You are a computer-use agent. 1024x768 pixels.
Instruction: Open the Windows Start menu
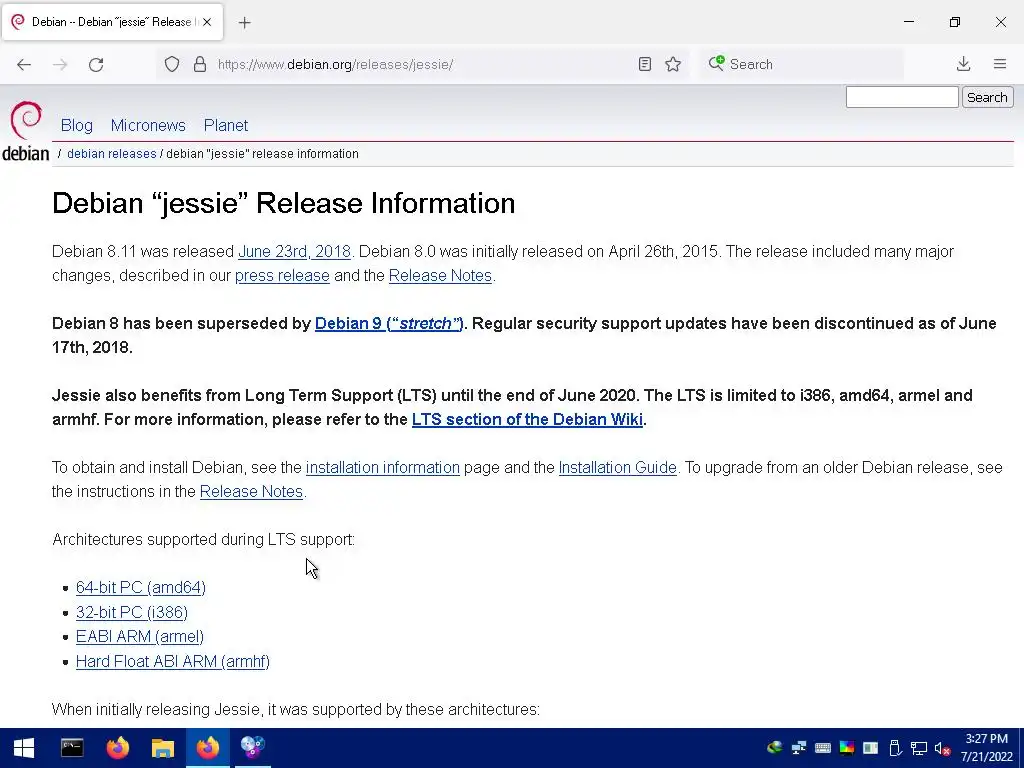click(x=24, y=748)
